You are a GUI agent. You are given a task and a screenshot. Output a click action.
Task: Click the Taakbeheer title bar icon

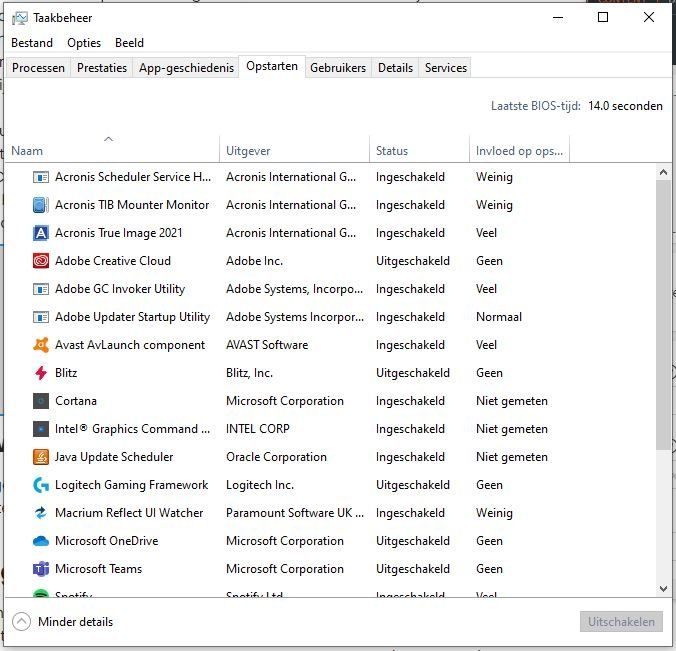19,18
